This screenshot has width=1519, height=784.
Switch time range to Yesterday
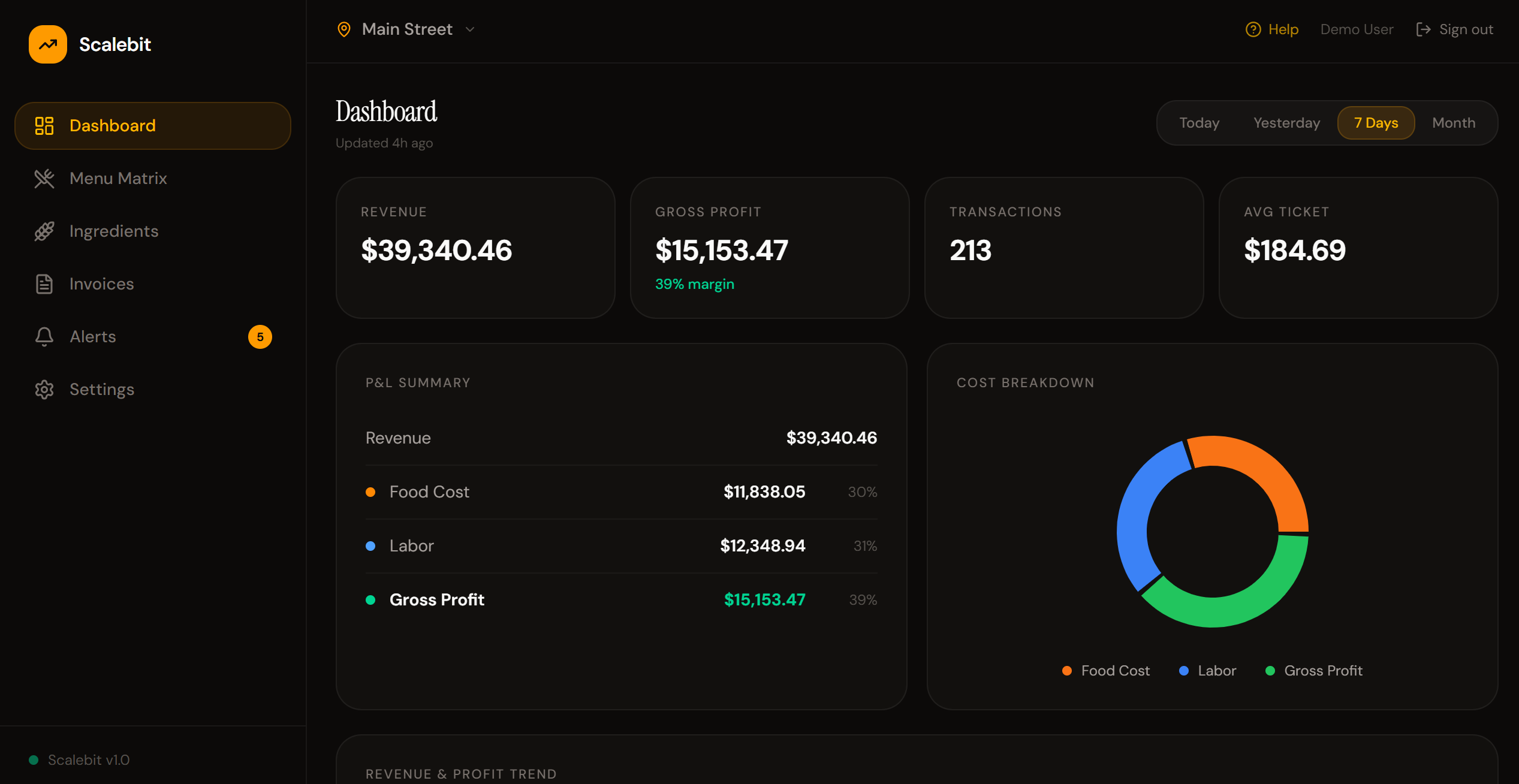click(1286, 123)
